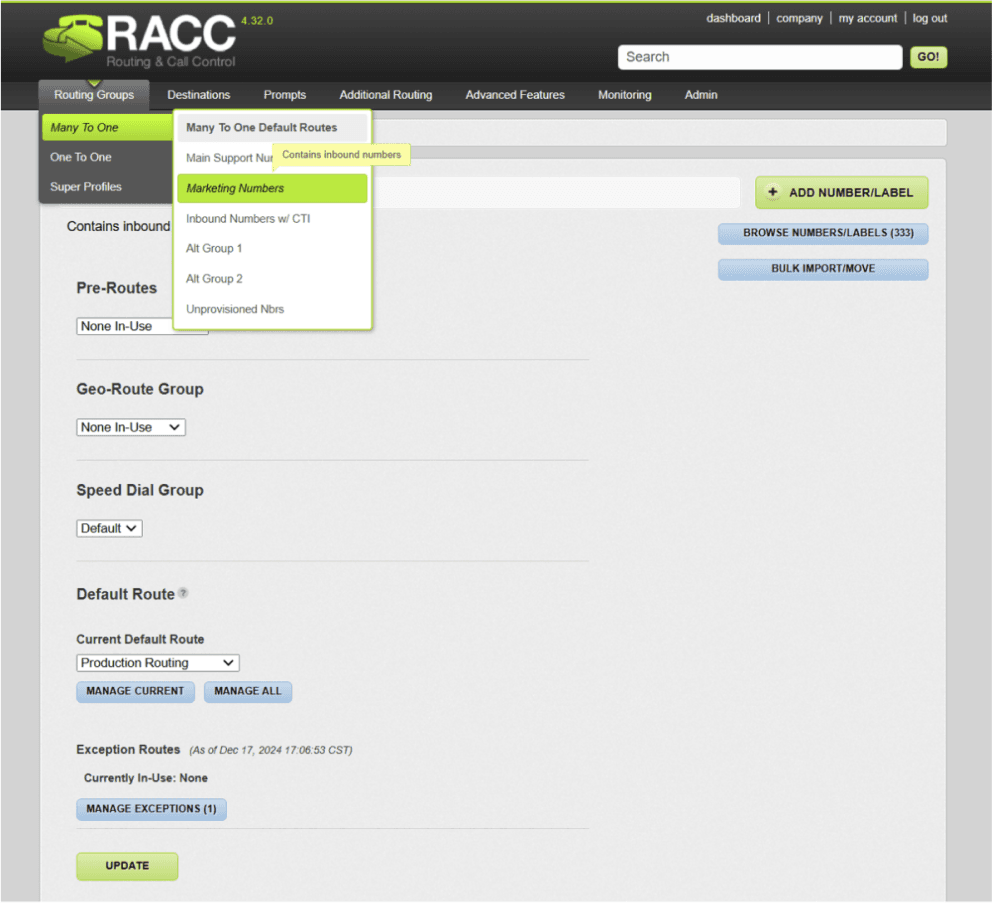Open Current Default Route Production Routing dropdown
The width and height of the screenshot is (992, 903).
click(158, 663)
